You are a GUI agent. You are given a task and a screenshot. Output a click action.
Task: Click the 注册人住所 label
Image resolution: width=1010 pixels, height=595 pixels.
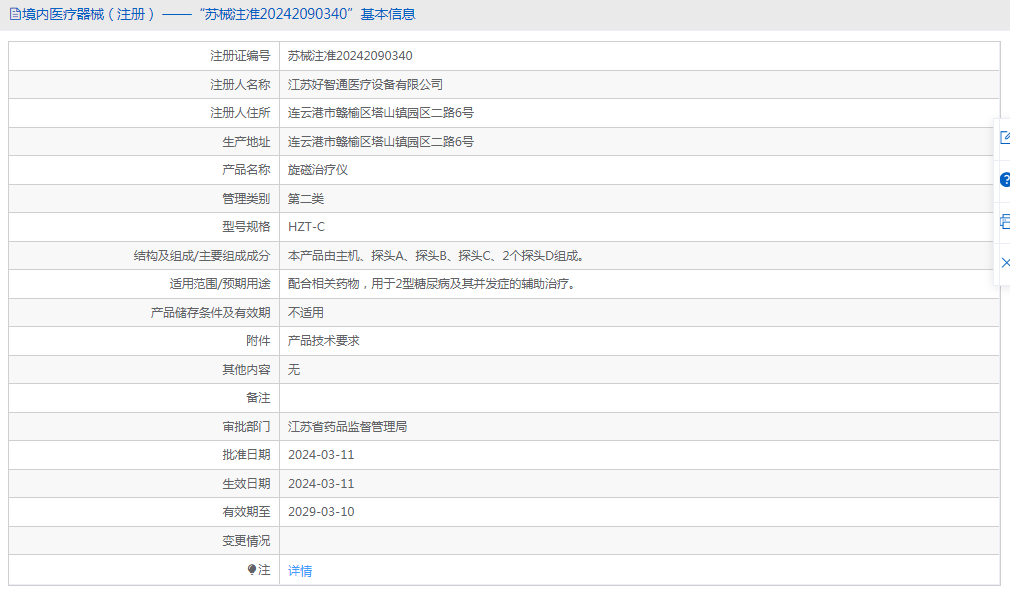pyautogui.click(x=240, y=113)
